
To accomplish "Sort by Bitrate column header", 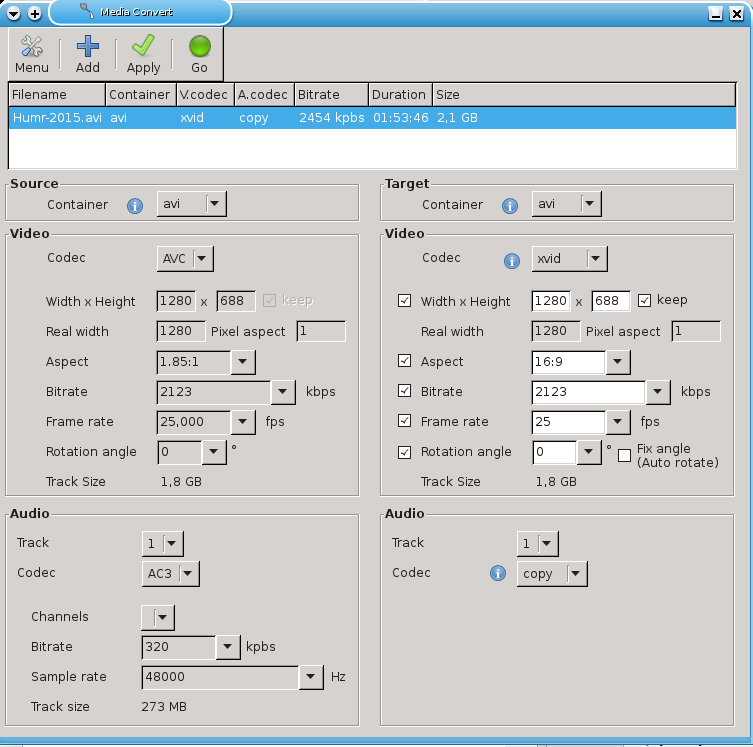I will point(331,95).
